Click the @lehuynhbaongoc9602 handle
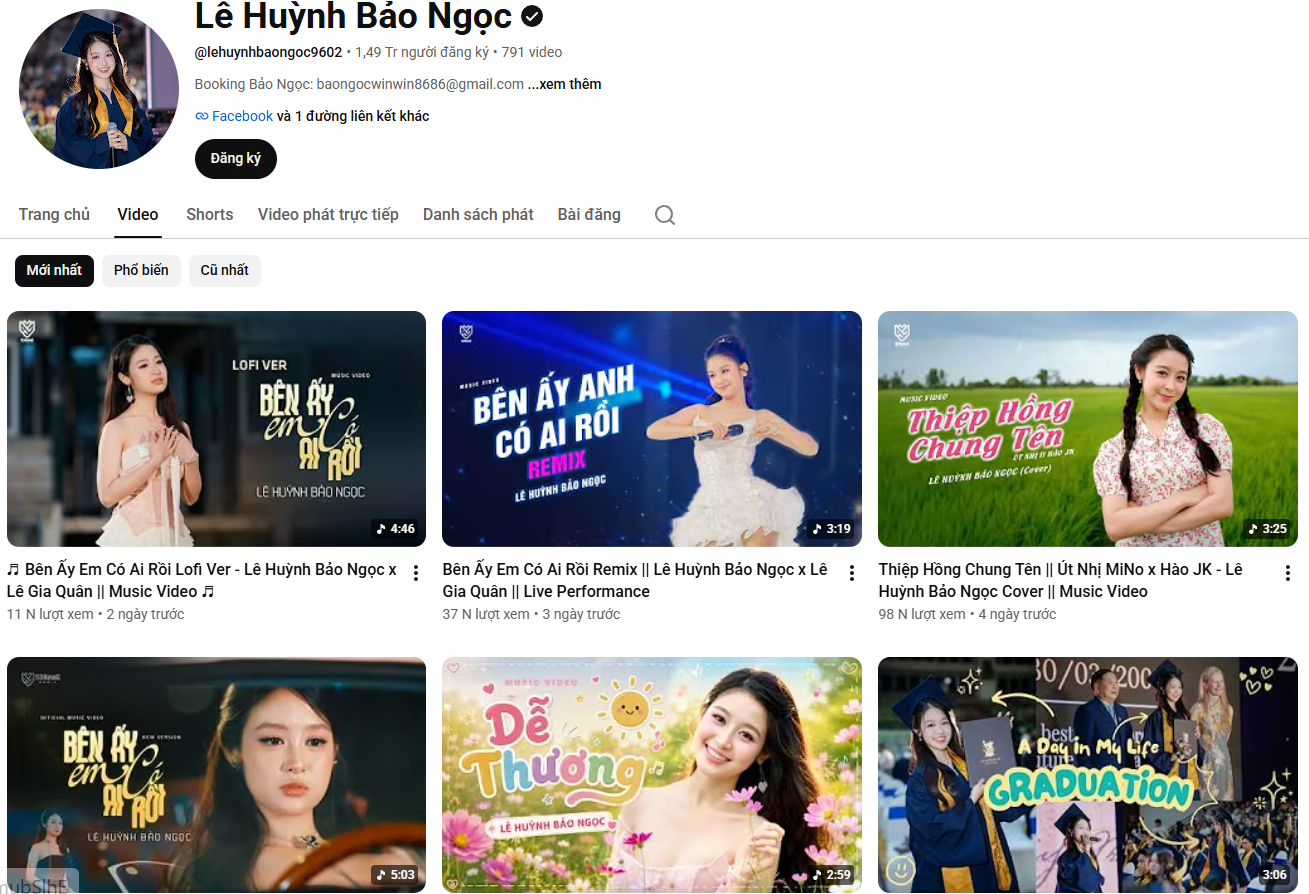Screen dimensions: 1309x894 pyautogui.click(x=268, y=52)
